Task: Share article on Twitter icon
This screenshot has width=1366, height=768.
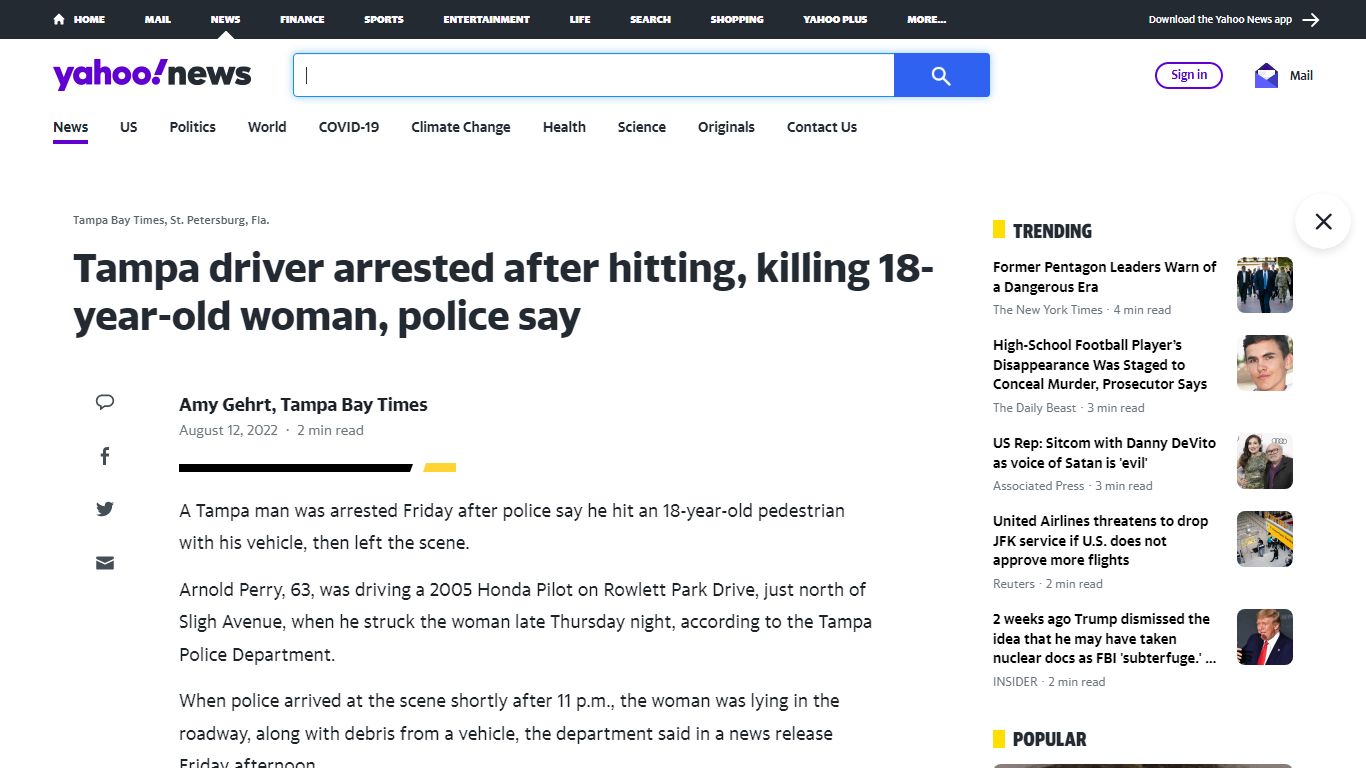Action: (105, 509)
